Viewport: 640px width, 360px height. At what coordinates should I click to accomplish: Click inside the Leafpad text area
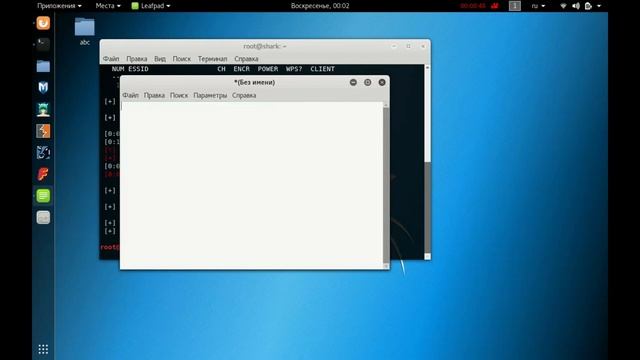coord(252,184)
